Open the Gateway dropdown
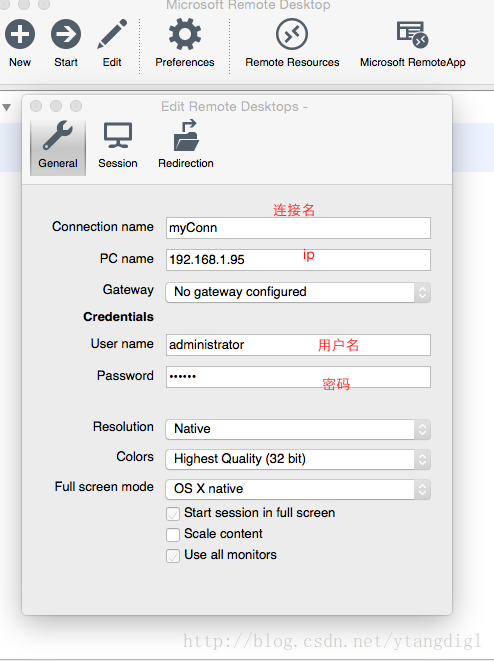The width and height of the screenshot is (494, 661). click(x=298, y=292)
